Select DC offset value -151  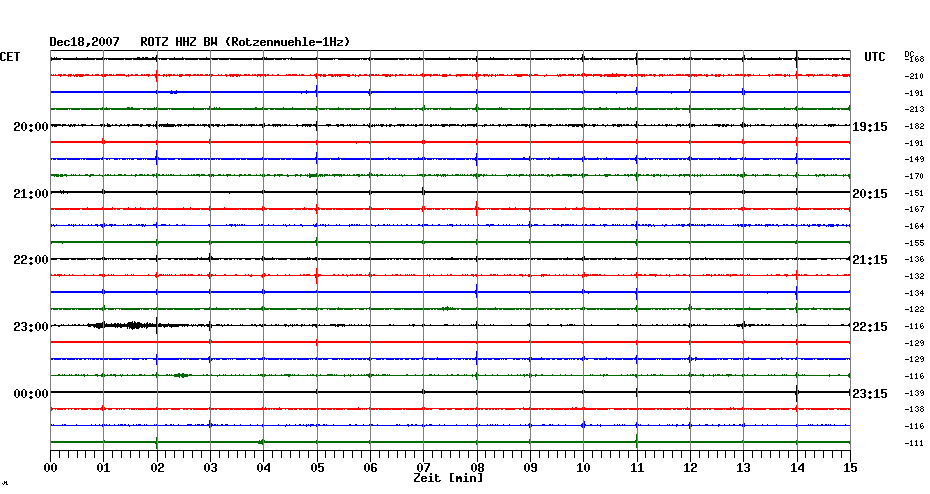914,193
